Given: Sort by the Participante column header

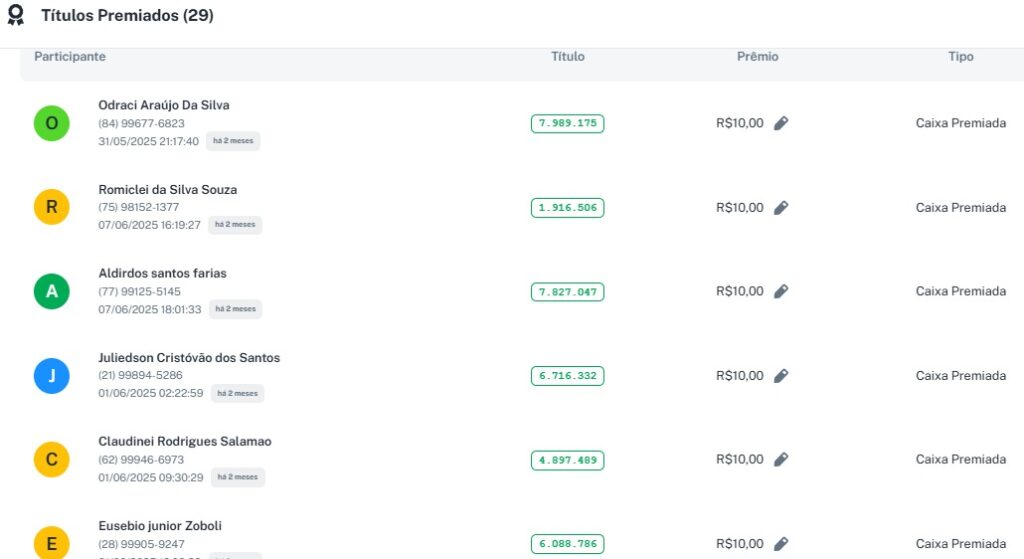Looking at the screenshot, I should click(x=70, y=57).
